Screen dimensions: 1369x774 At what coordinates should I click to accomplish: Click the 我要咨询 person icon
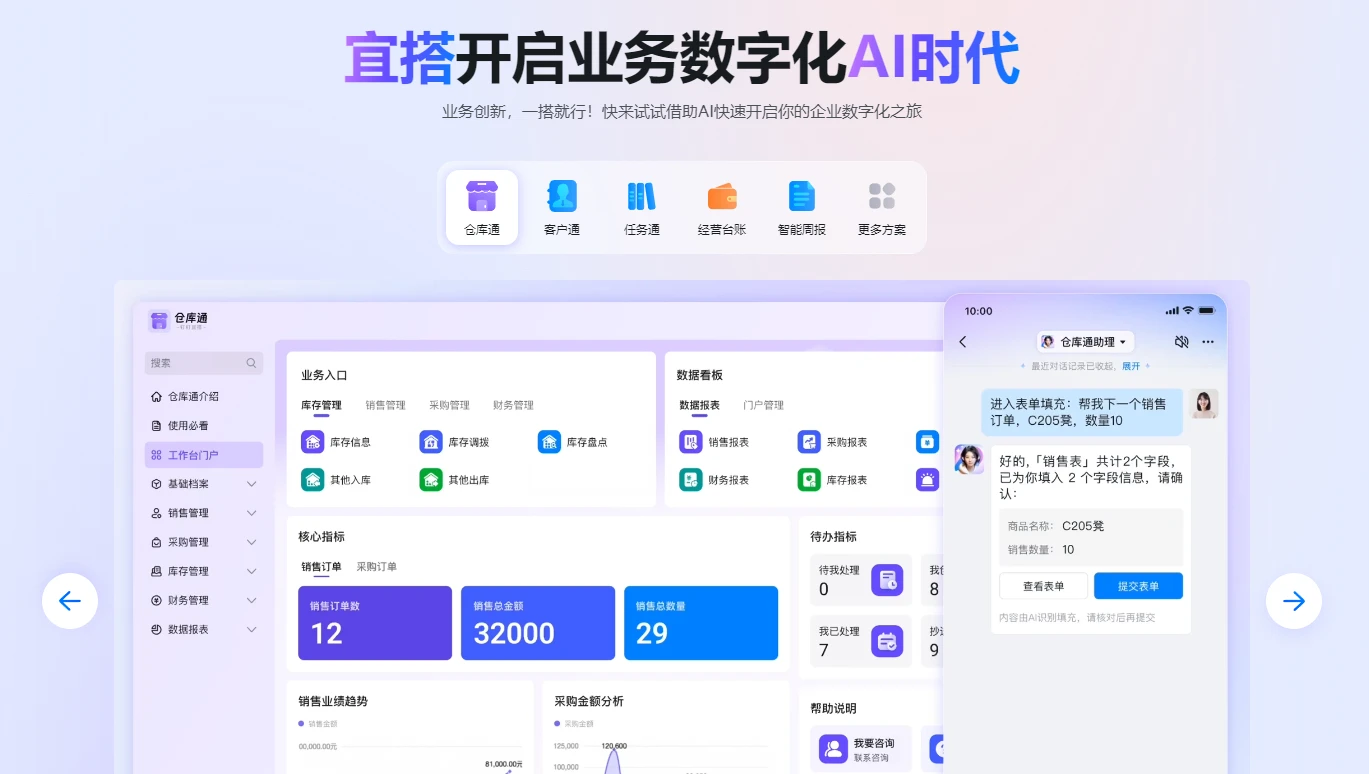[x=833, y=749]
